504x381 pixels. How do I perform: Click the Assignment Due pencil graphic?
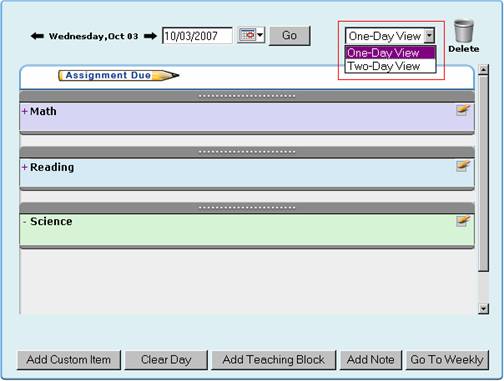[118, 76]
